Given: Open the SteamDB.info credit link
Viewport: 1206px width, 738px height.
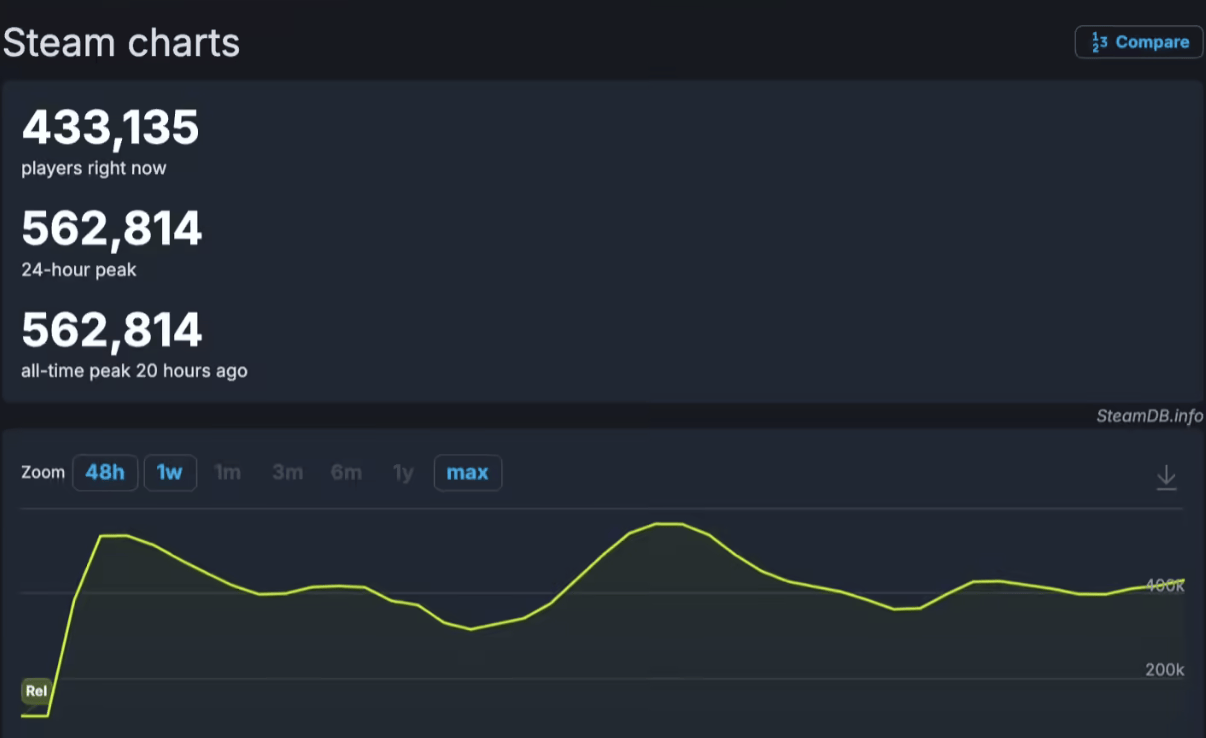Looking at the screenshot, I should [x=1149, y=416].
